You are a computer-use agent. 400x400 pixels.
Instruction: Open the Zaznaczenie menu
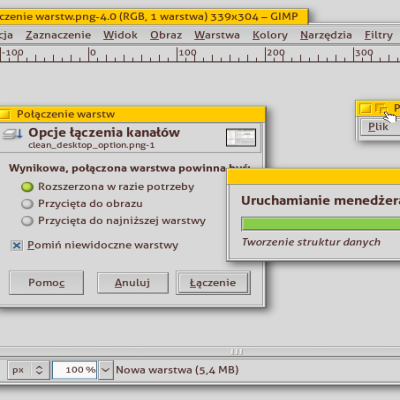pyautogui.click(x=58, y=35)
